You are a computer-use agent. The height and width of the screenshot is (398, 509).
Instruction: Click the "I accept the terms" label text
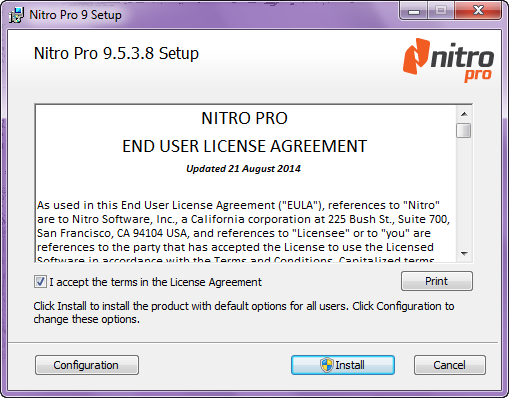[x=155, y=282]
